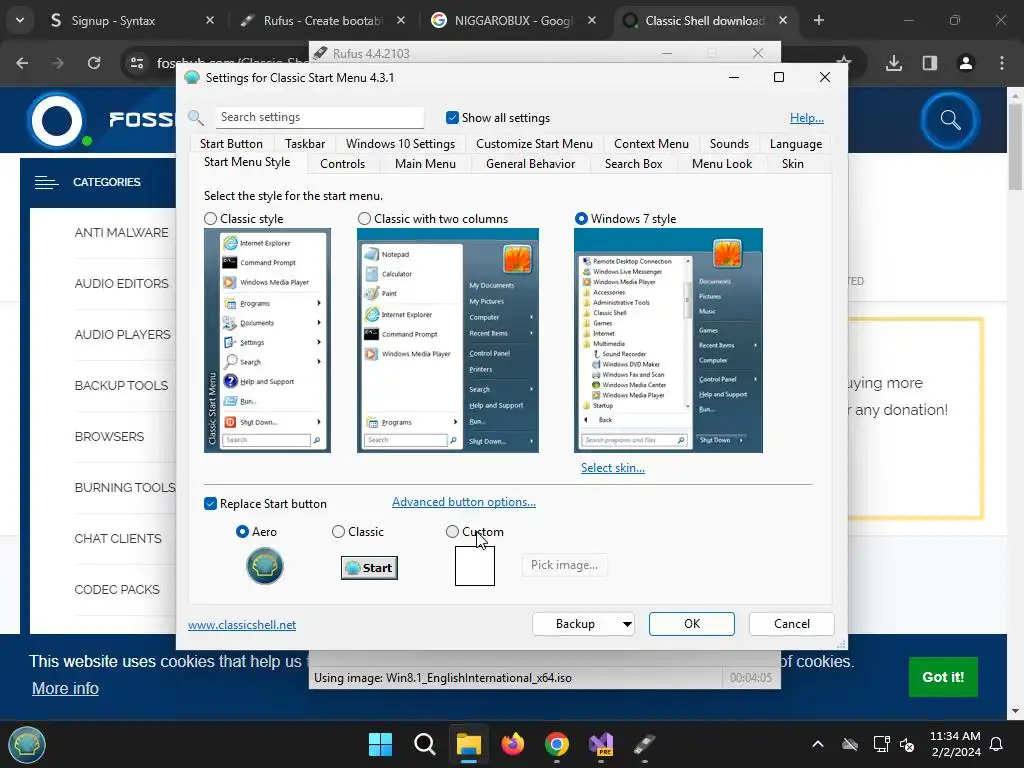This screenshot has height=768, width=1024.
Task: Click the classic Start button preview
Action: pyautogui.click(x=369, y=568)
